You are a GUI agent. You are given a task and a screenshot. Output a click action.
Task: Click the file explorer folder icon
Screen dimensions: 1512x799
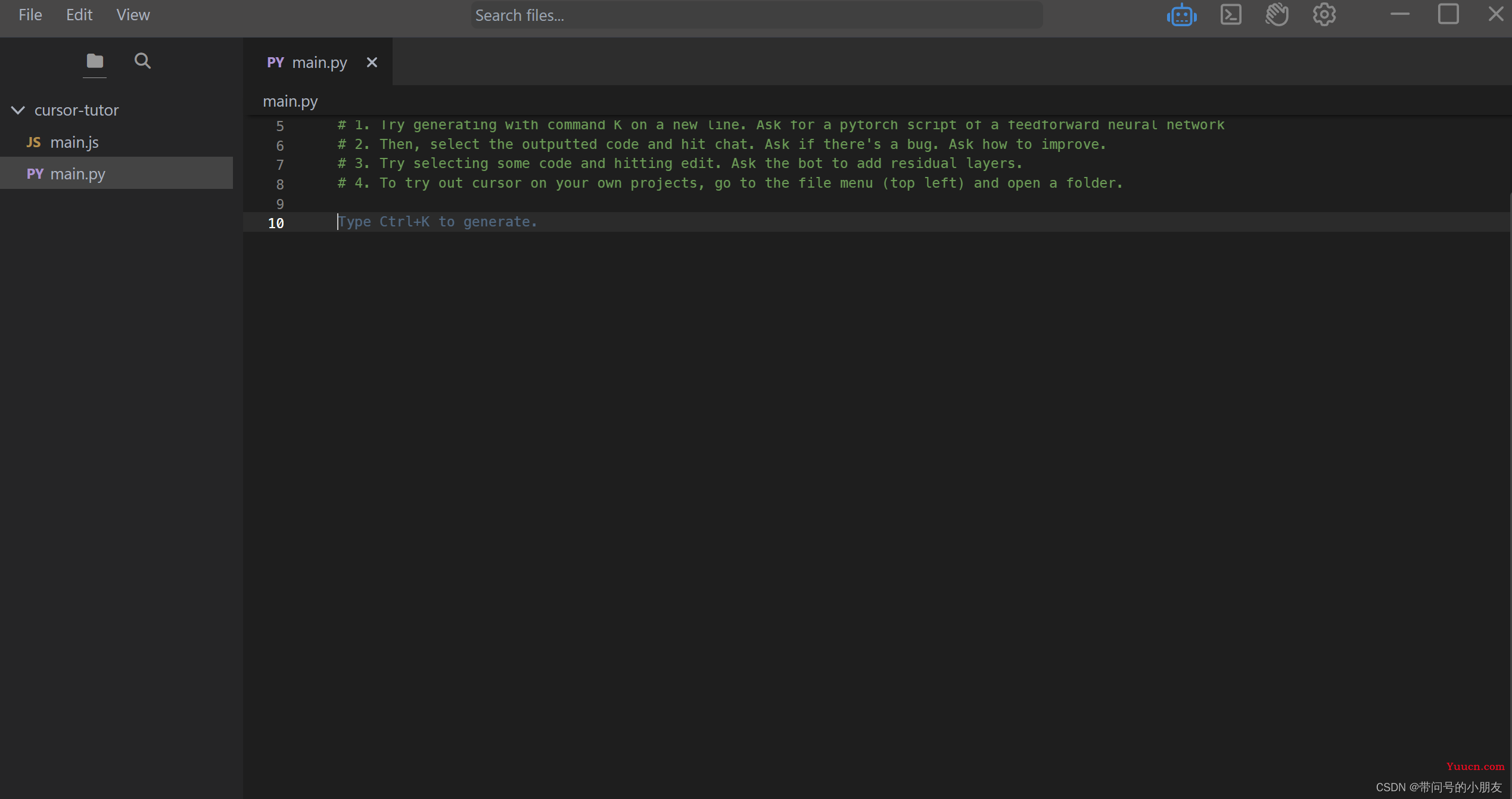[x=93, y=60]
